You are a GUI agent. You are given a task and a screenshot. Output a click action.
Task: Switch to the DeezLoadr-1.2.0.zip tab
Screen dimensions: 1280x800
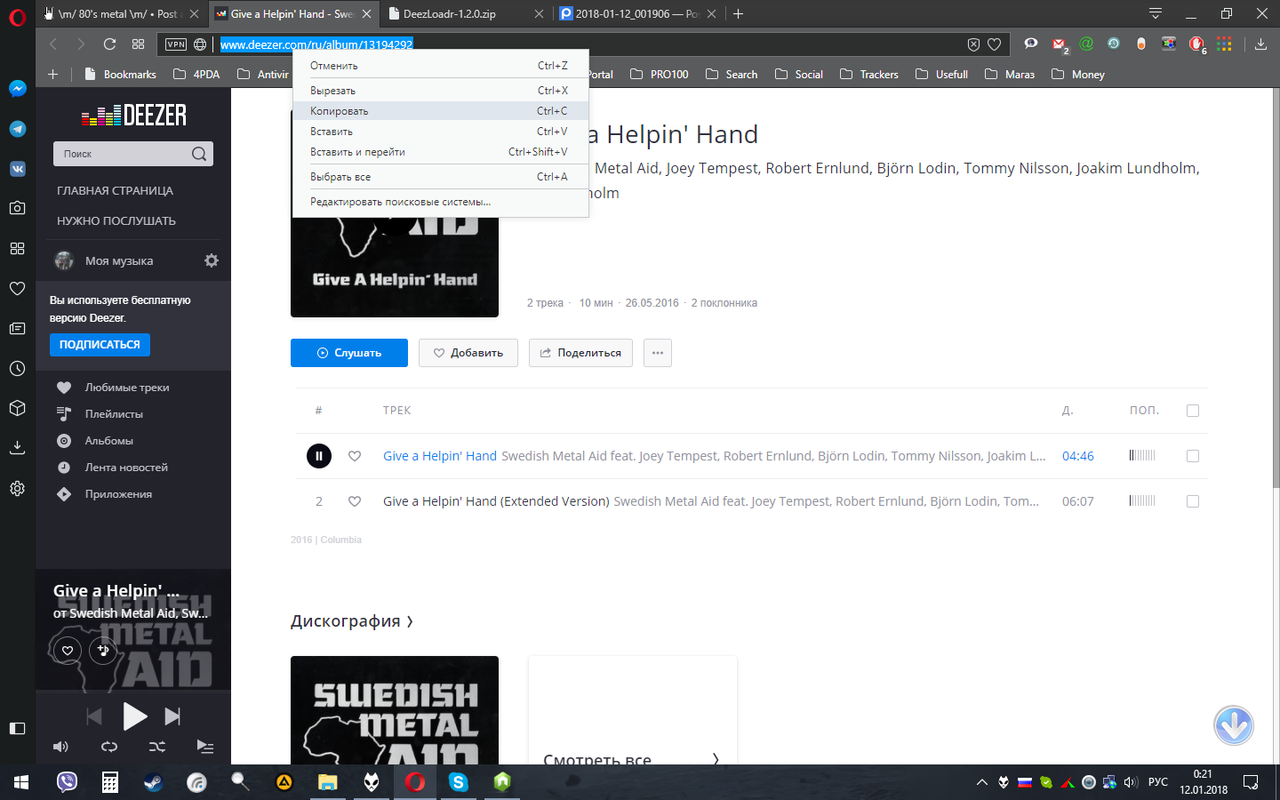pos(467,14)
